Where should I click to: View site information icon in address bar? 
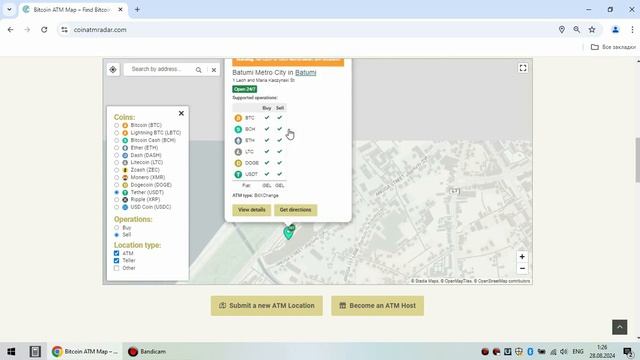pos(64,30)
